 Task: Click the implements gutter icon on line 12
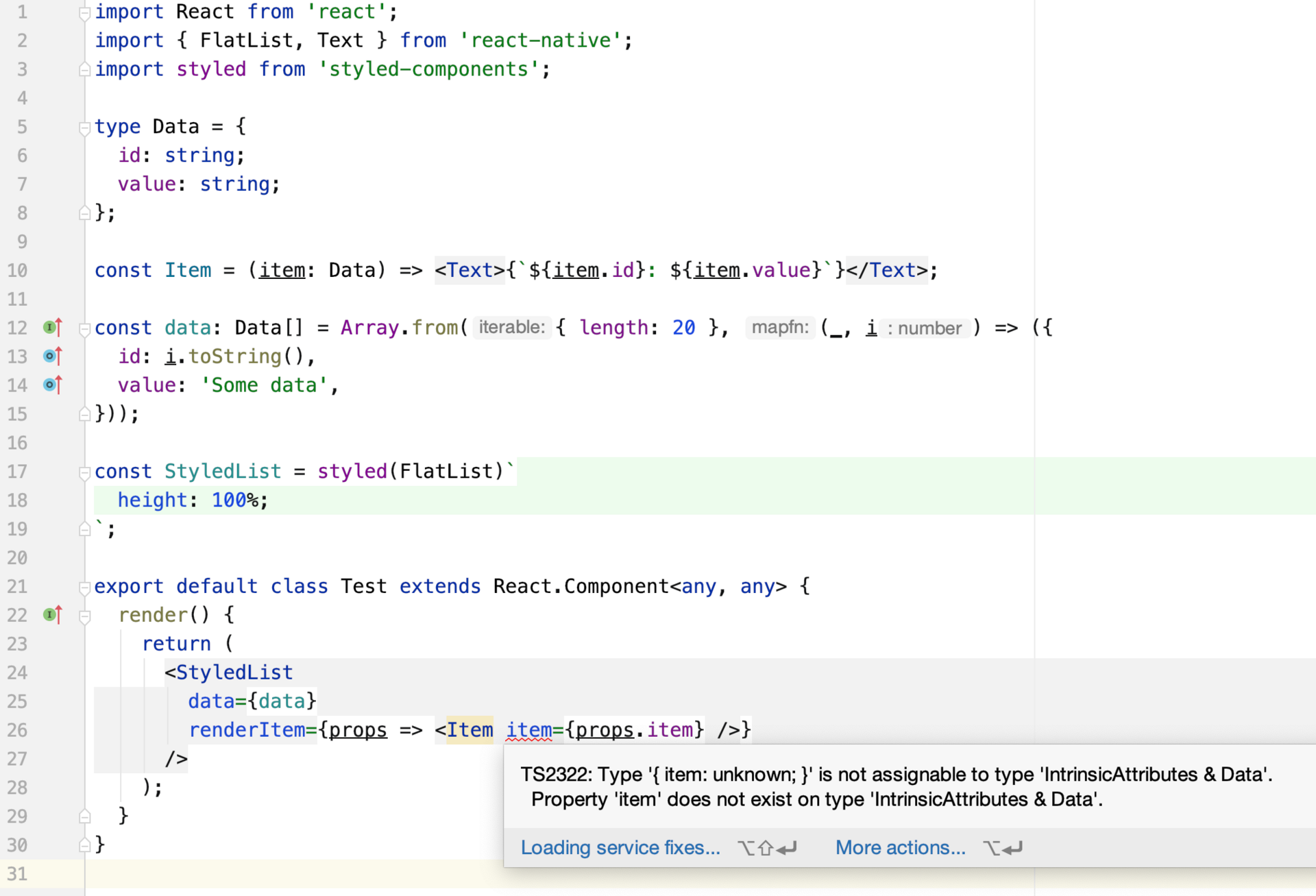53,328
